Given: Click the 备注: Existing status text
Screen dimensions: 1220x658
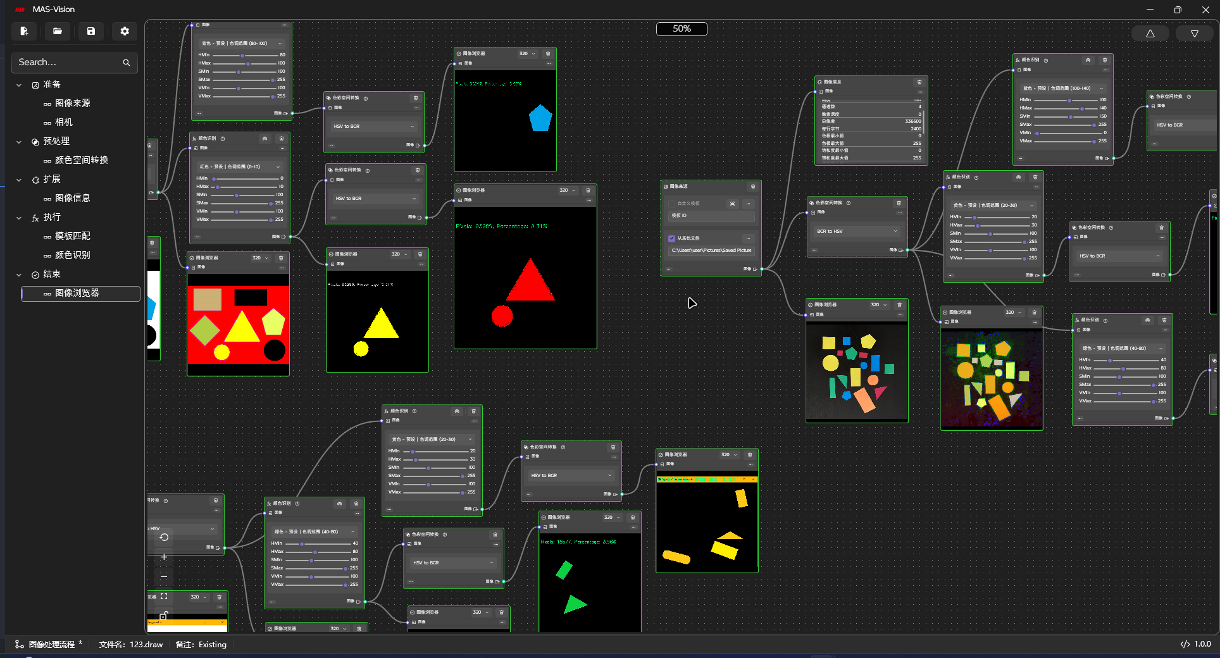Looking at the screenshot, I should click(x=201, y=645).
